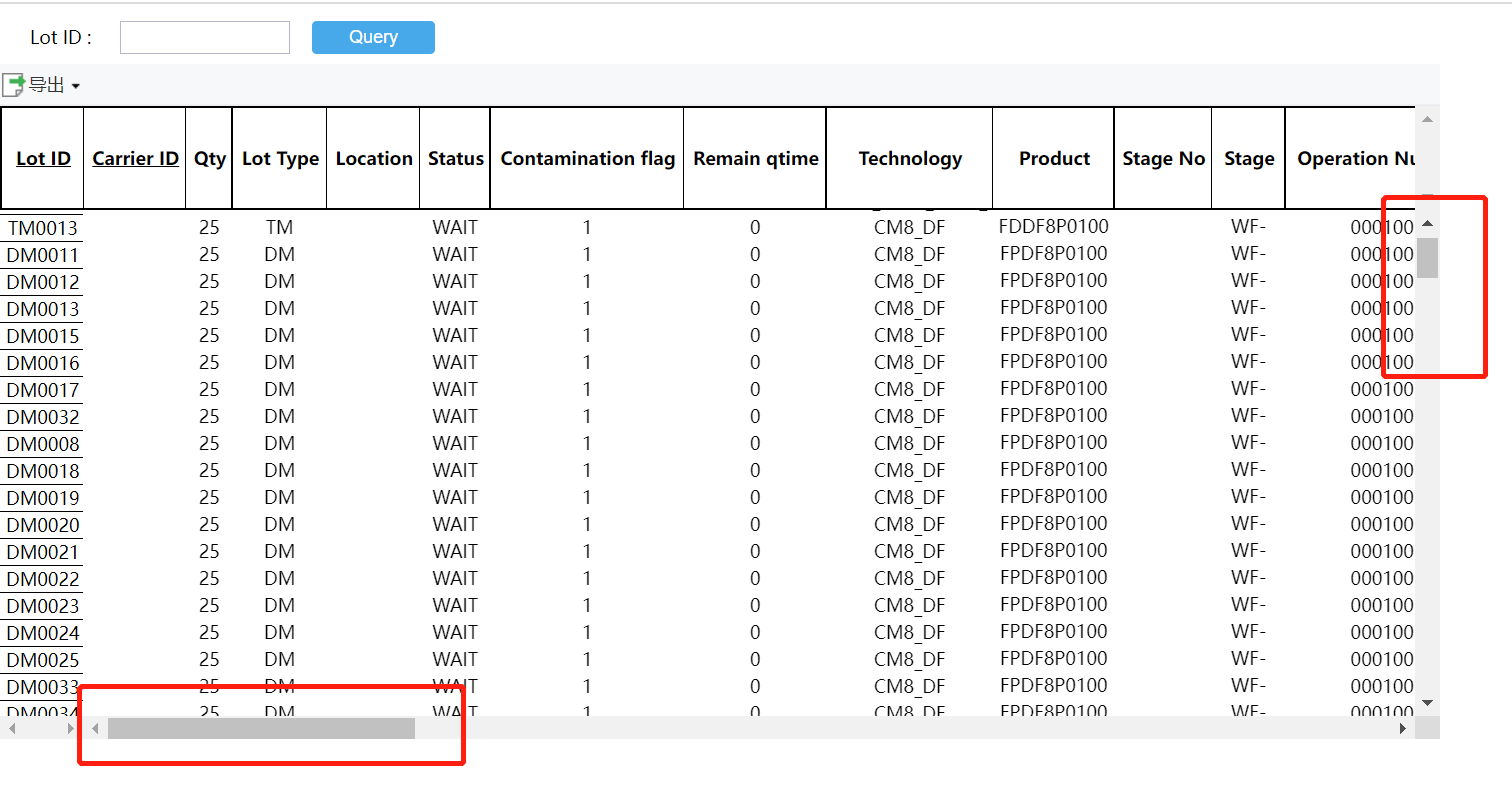Image resolution: width=1512 pixels, height=787 pixels.
Task: Click the Product column header
Action: [x=1054, y=158]
